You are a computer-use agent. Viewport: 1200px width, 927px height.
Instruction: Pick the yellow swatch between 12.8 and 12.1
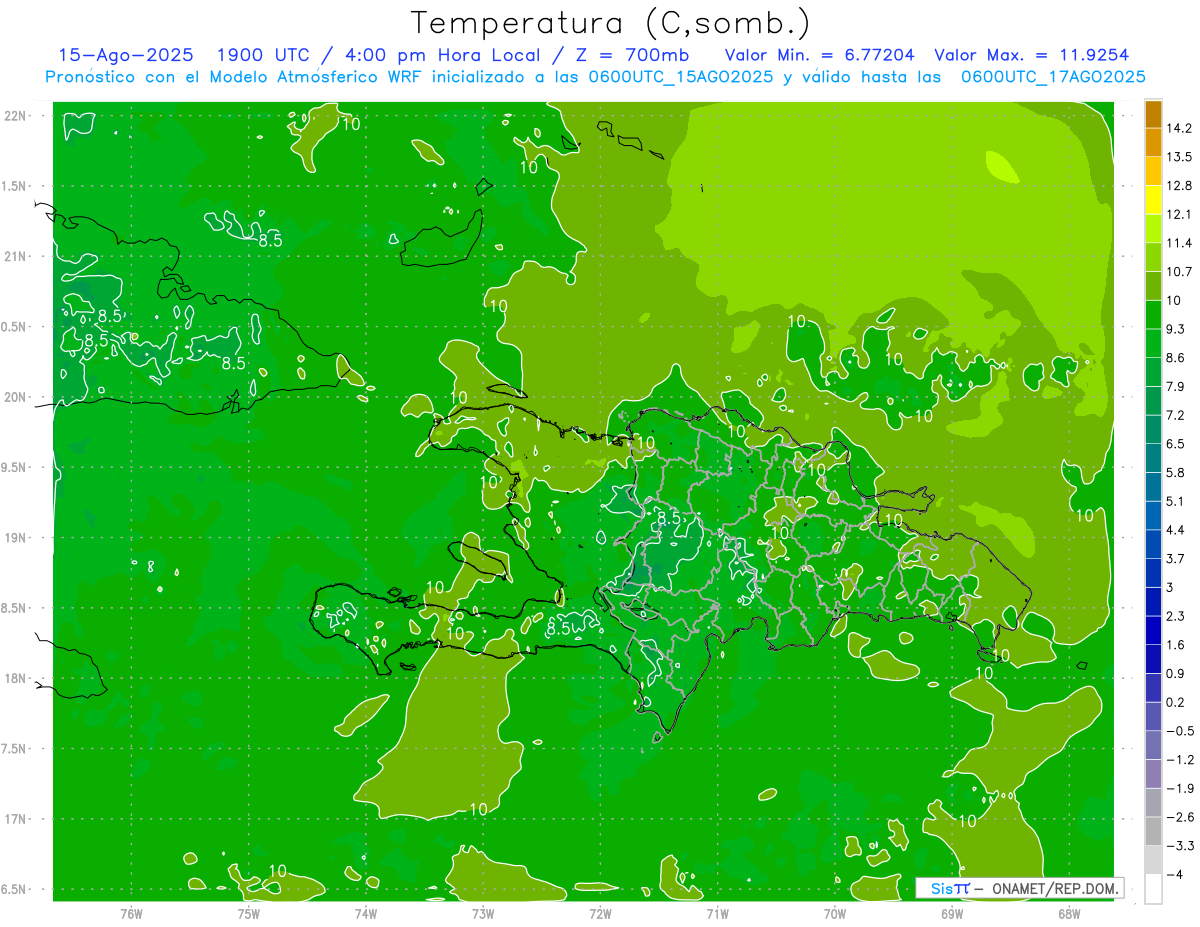(1153, 200)
